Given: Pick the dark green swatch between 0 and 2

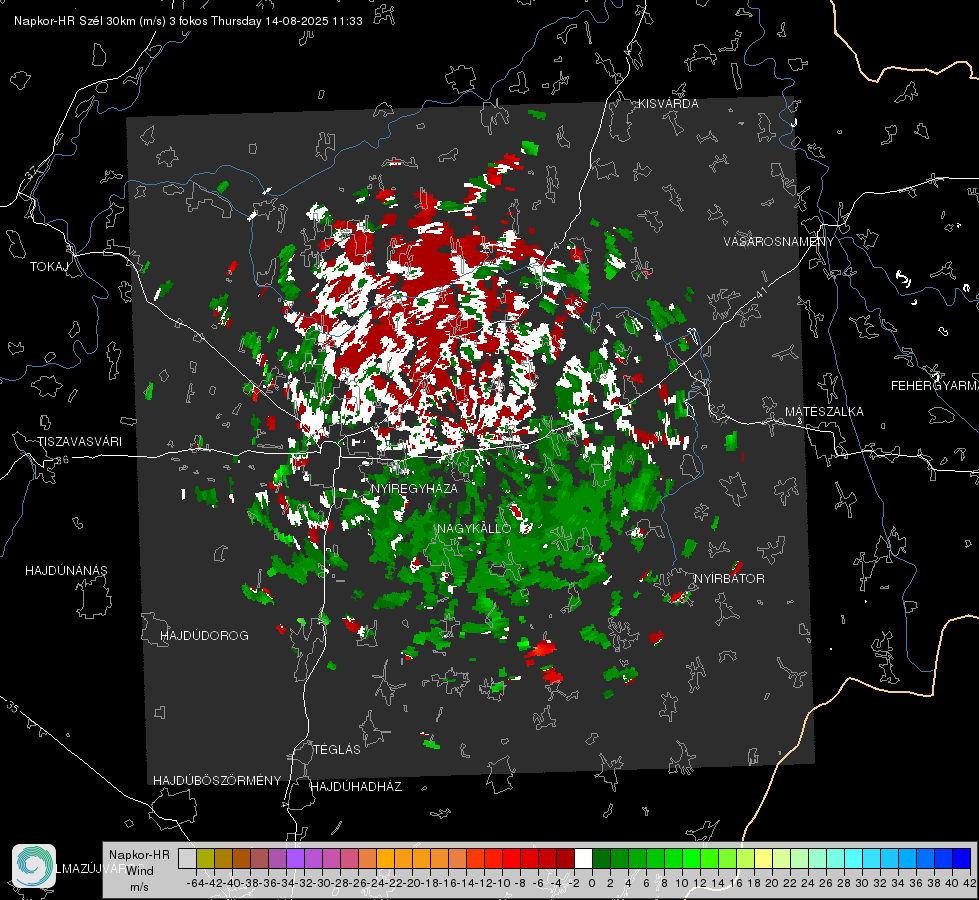Looking at the screenshot, I should pos(601,859).
